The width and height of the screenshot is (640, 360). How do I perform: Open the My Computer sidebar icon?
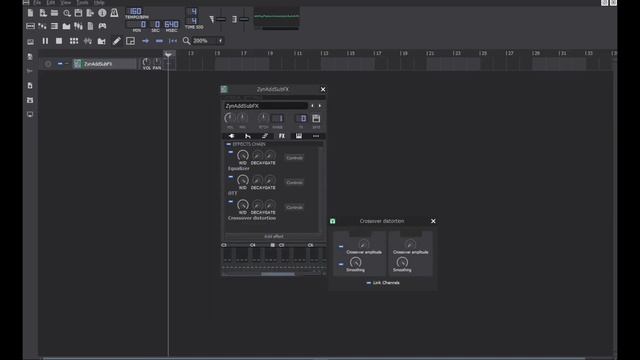pyautogui.click(x=30, y=115)
